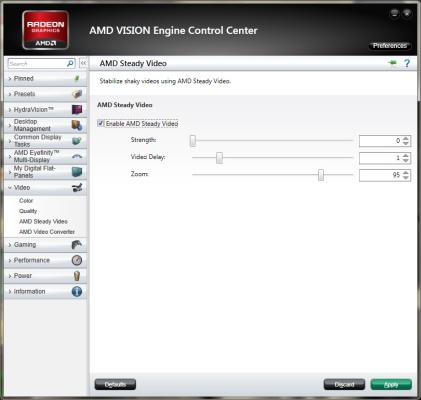Increase Video Delay with up arrow
This screenshot has width=421, height=400.
[x=406, y=155]
